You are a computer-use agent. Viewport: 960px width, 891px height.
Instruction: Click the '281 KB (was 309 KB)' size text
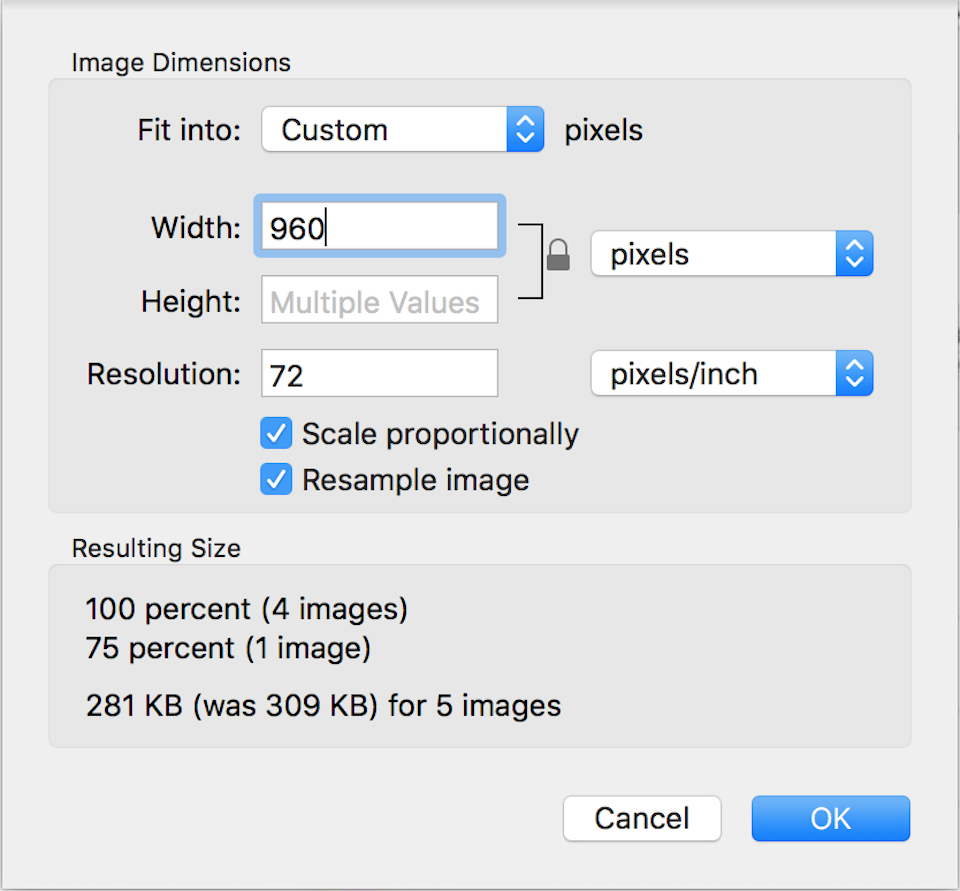(x=323, y=706)
